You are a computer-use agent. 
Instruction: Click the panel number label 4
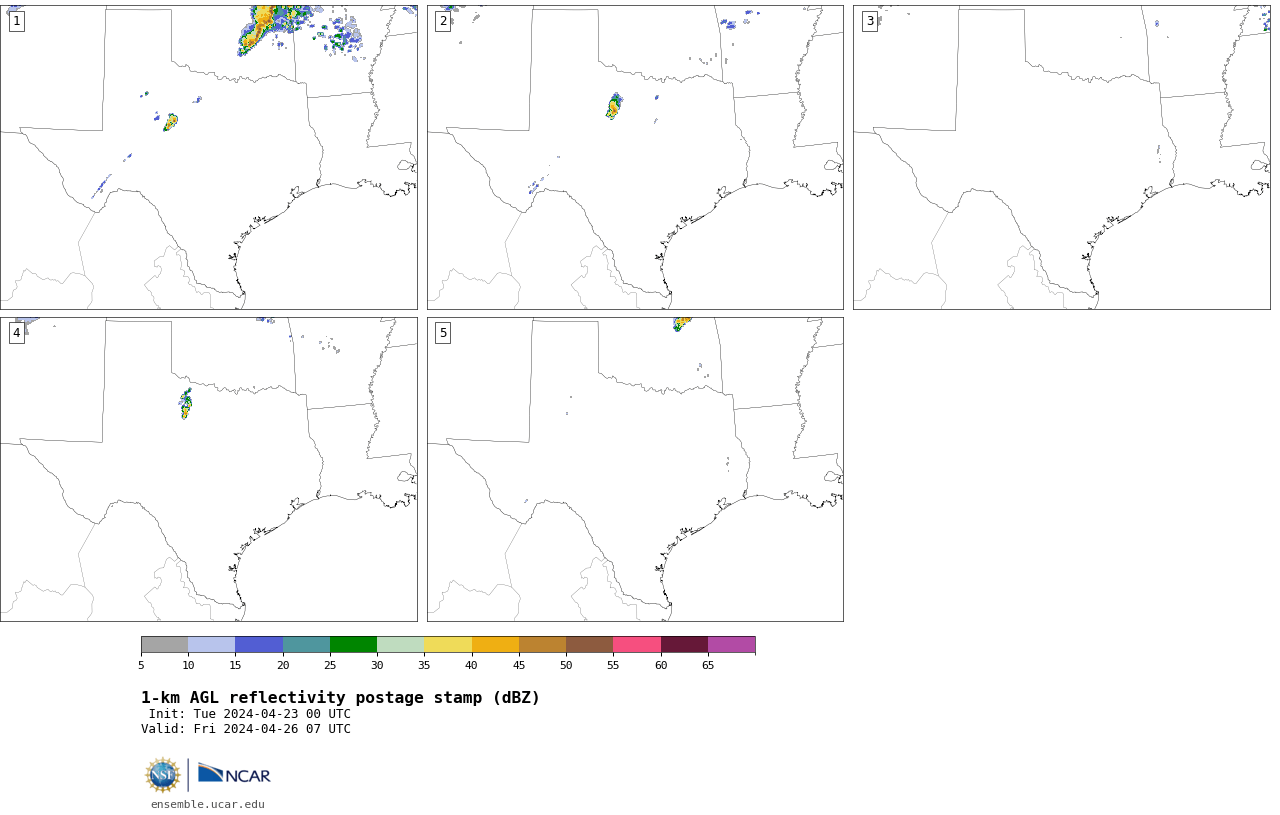(16, 333)
